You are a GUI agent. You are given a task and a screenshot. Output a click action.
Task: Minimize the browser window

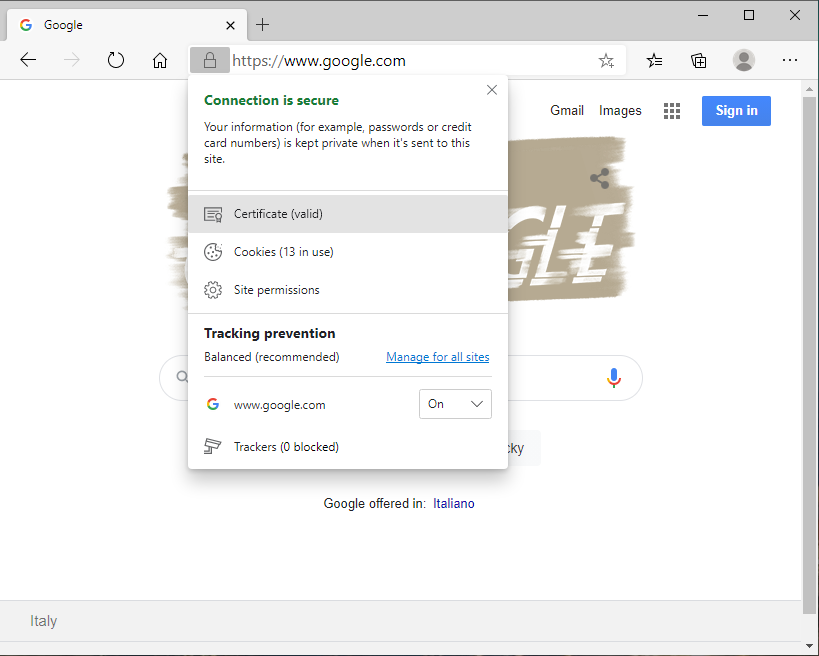(x=703, y=15)
